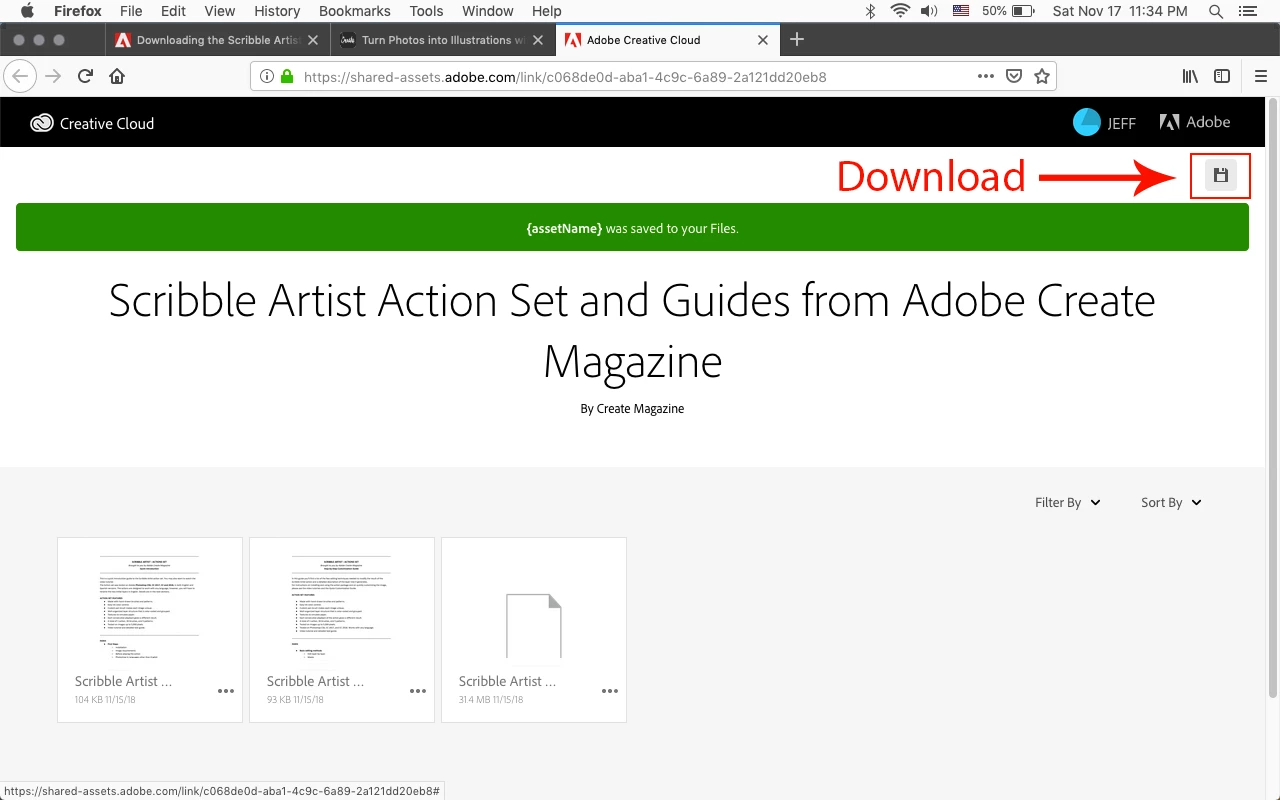The height and width of the screenshot is (800, 1280).
Task: Open the View menu
Action: tap(219, 11)
